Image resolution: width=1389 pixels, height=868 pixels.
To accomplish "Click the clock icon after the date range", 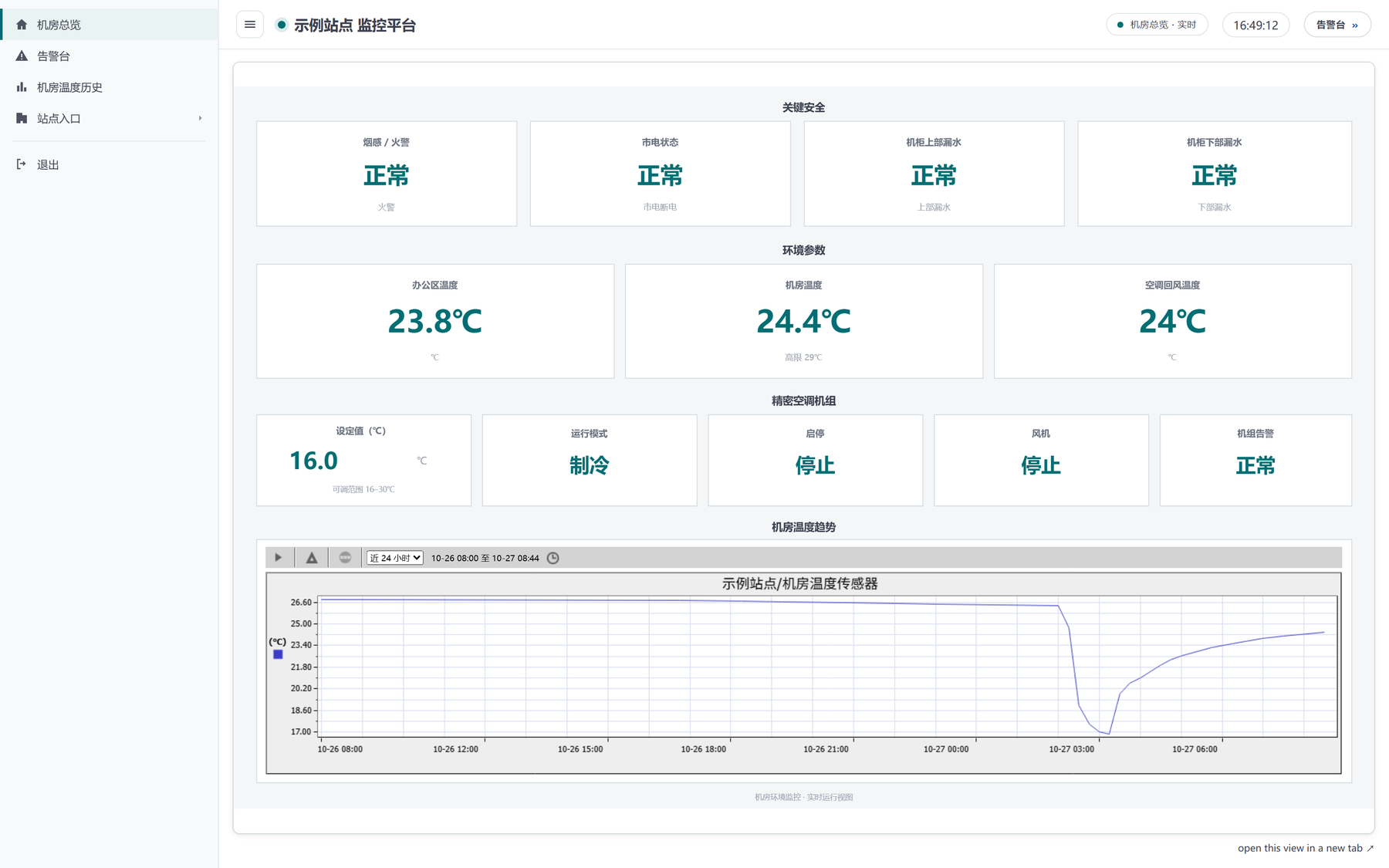I will (x=553, y=558).
